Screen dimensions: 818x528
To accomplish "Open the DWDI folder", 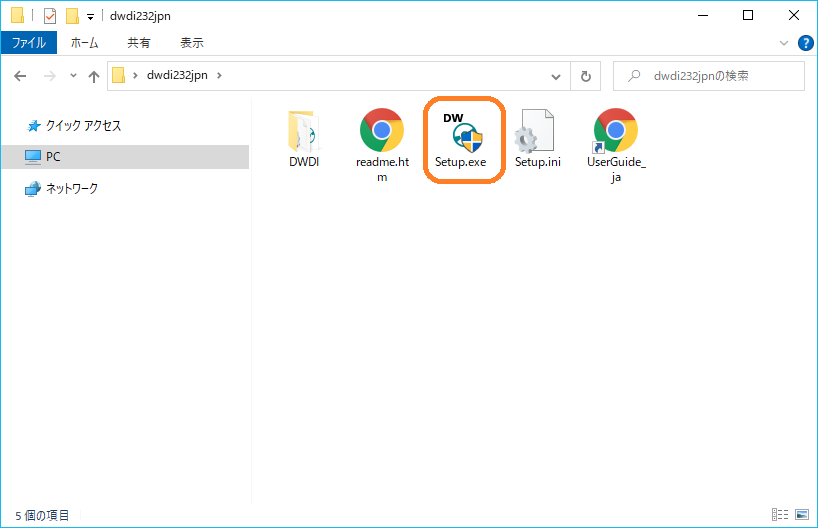I will 304,139.
